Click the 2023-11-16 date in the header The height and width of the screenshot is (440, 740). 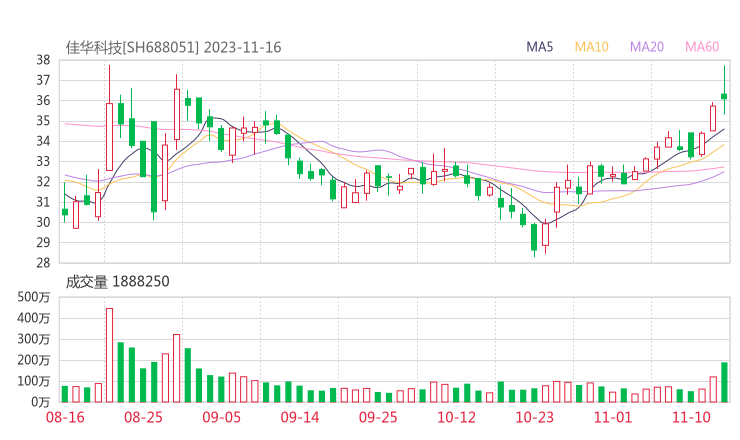pos(244,47)
